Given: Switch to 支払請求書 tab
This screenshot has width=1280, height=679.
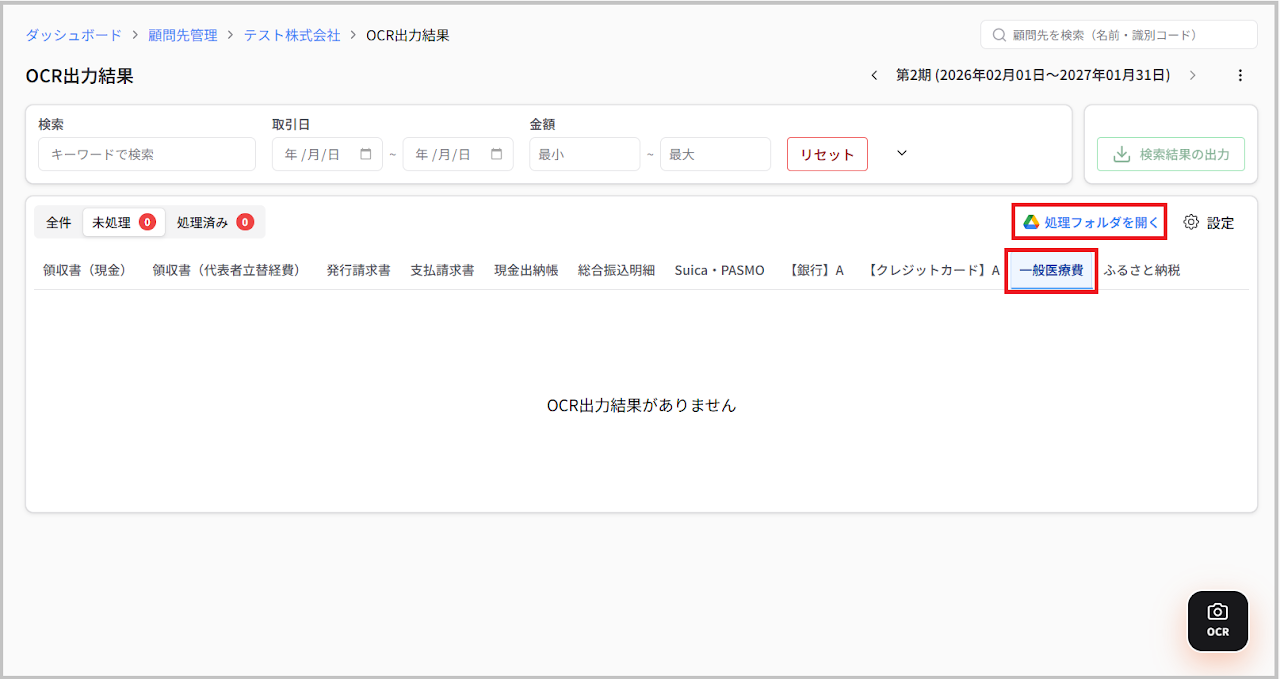Looking at the screenshot, I should coord(442,270).
